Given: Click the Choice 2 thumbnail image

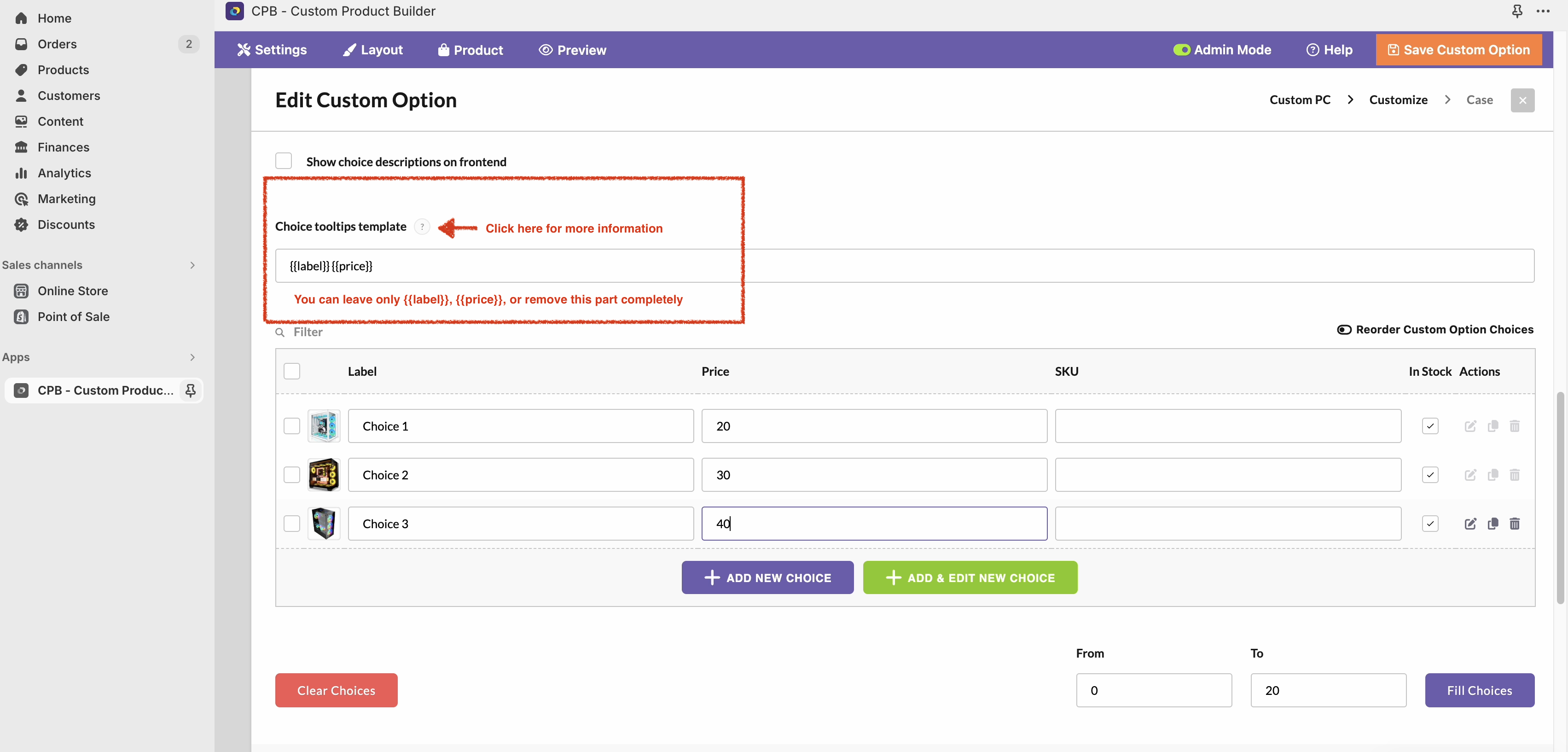Looking at the screenshot, I should [x=324, y=474].
